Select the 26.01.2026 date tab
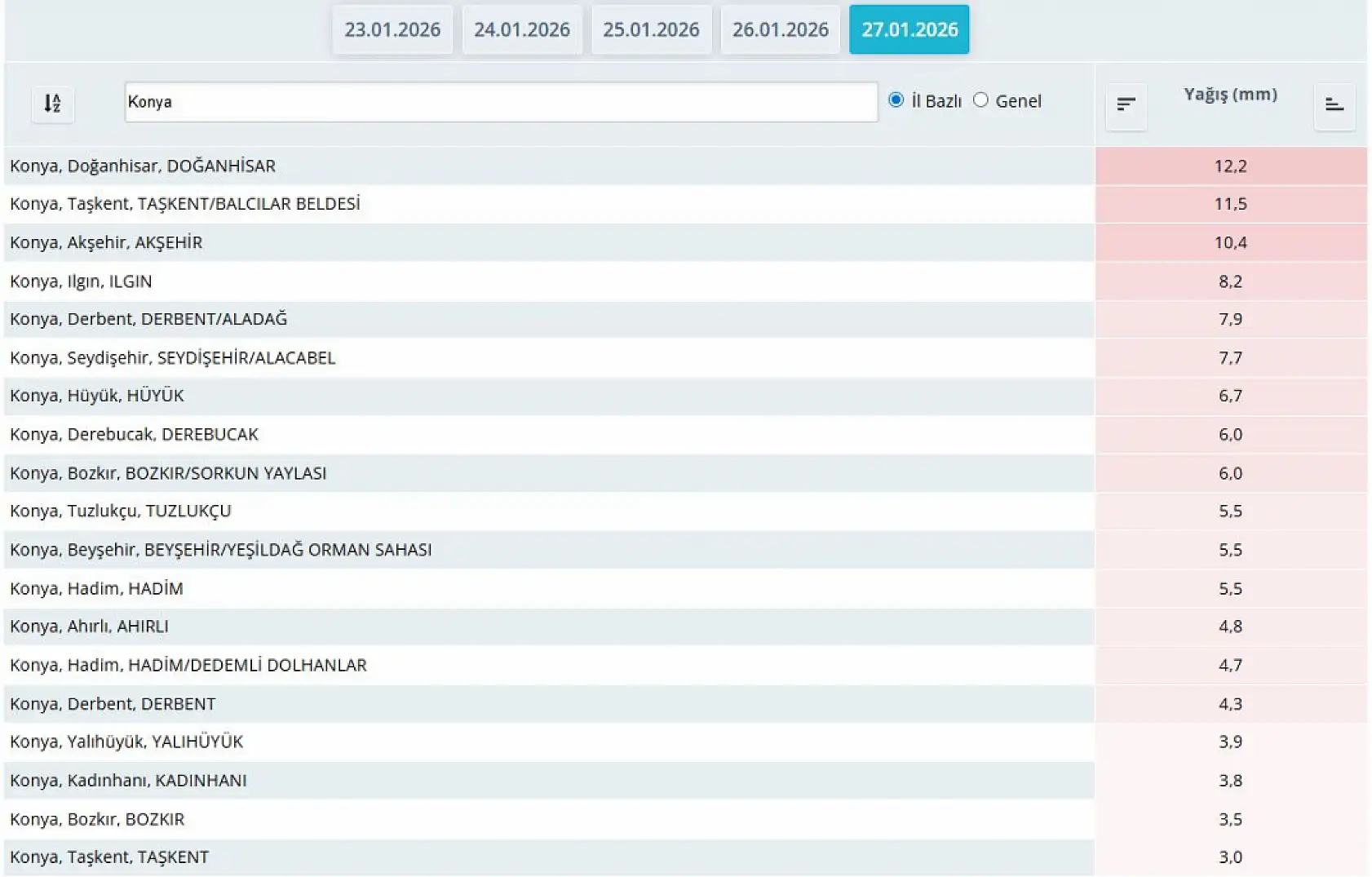 [780, 30]
